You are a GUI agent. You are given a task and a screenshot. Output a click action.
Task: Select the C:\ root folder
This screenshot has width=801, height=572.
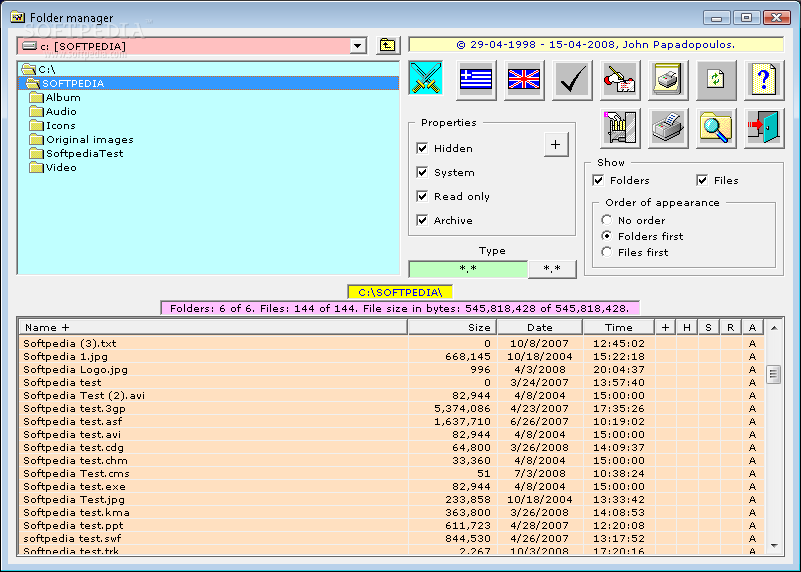click(x=46, y=69)
